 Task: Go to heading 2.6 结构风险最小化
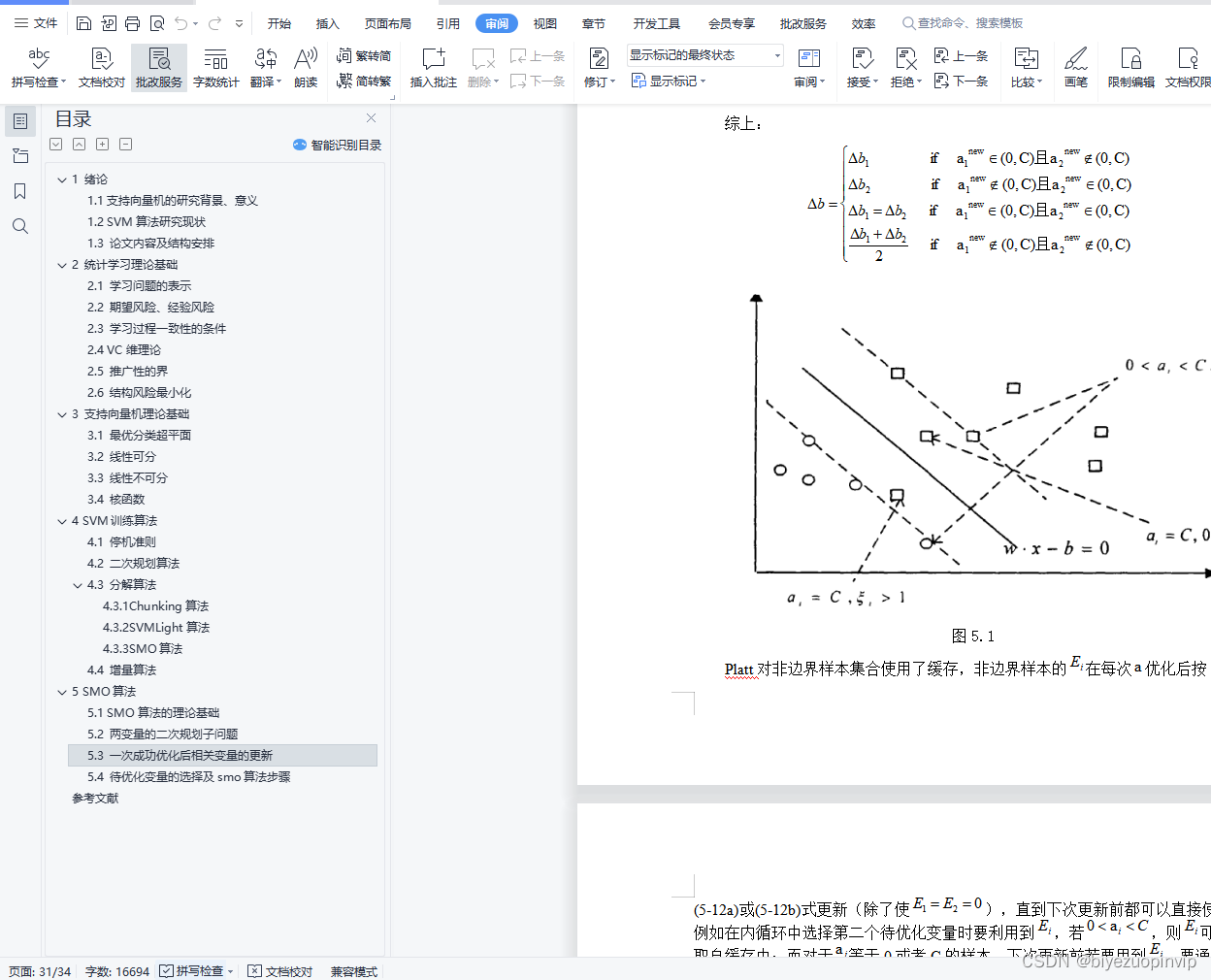(139, 393)
